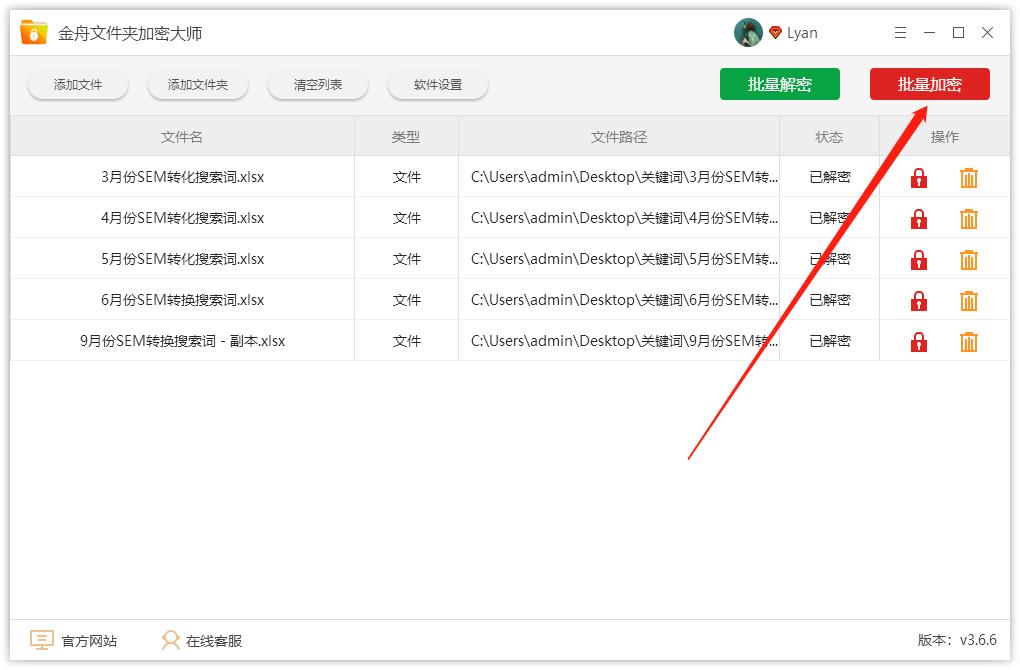Open the hamburger menu in the title bar
Screen dimensions: 1020x670
tap(899, 32)
